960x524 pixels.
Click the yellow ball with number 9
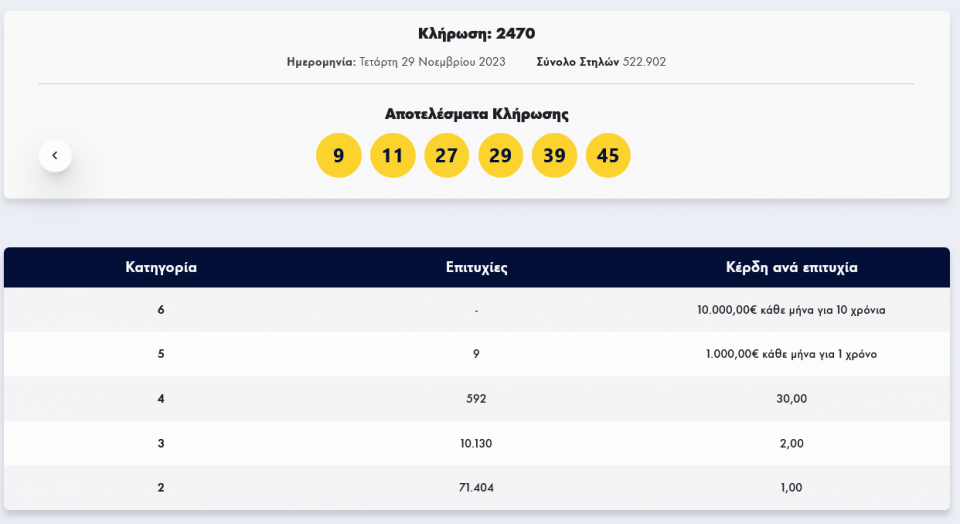pos(338,155)
